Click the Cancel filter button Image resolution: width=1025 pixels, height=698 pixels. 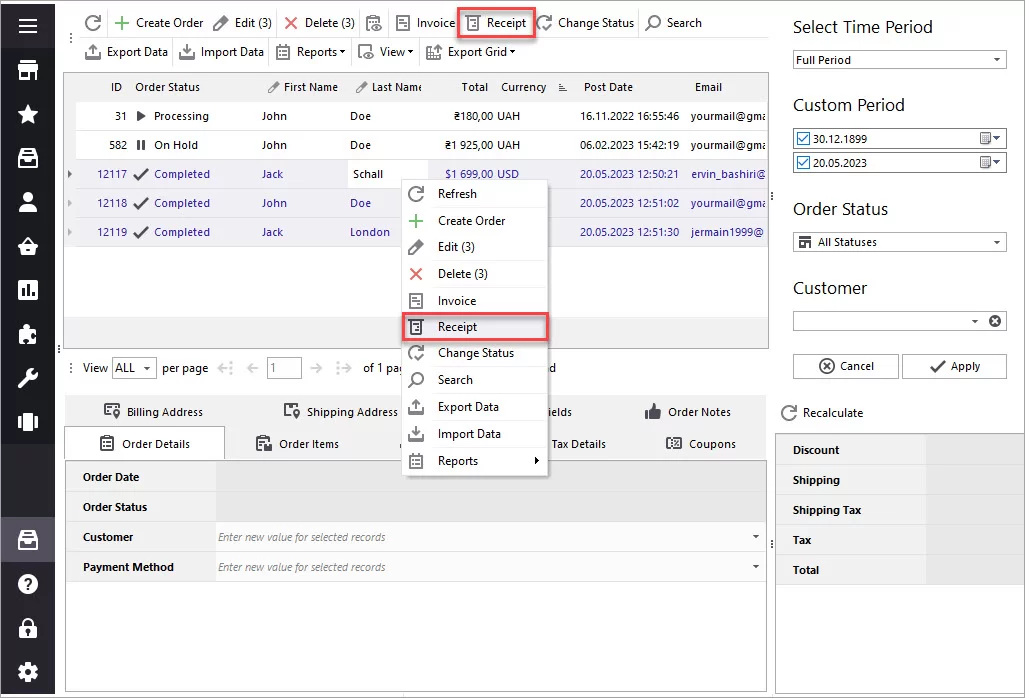click(x=845, y=366)
